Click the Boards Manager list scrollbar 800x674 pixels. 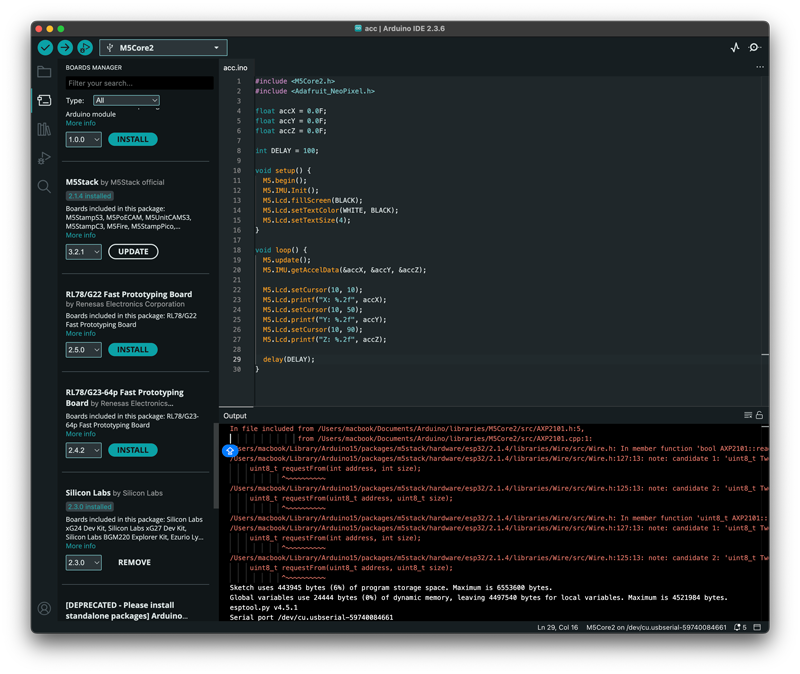[216, 465]
